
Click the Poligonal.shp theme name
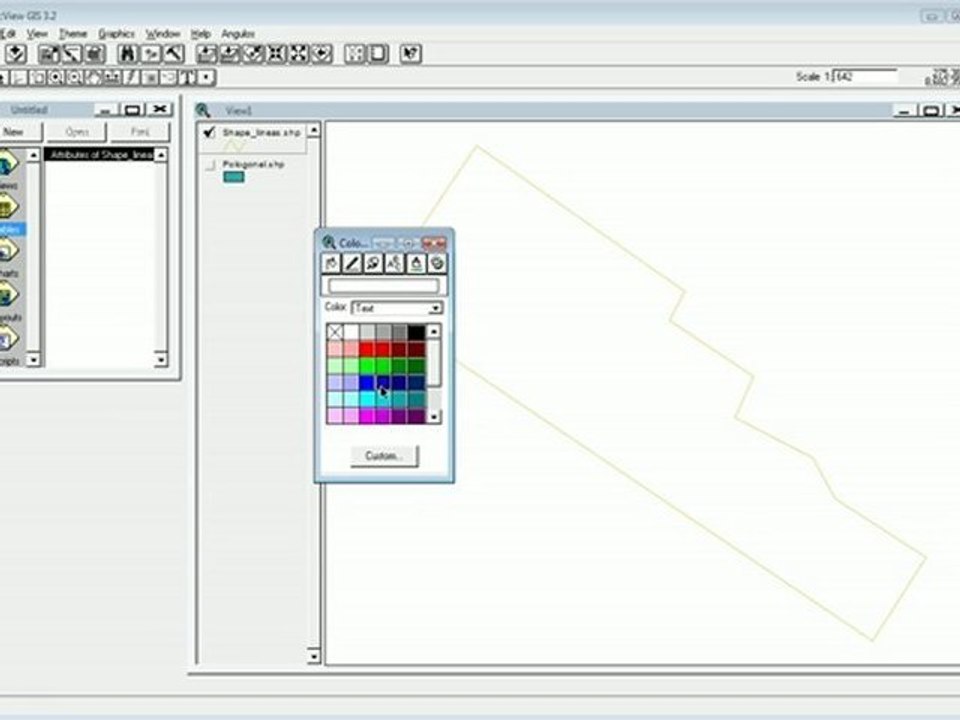(x=253, y=164)
